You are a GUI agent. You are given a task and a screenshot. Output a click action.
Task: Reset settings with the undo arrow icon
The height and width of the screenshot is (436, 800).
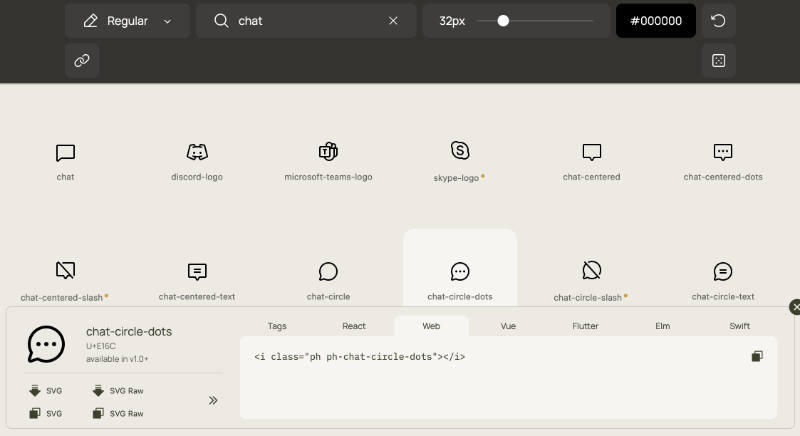718,21
